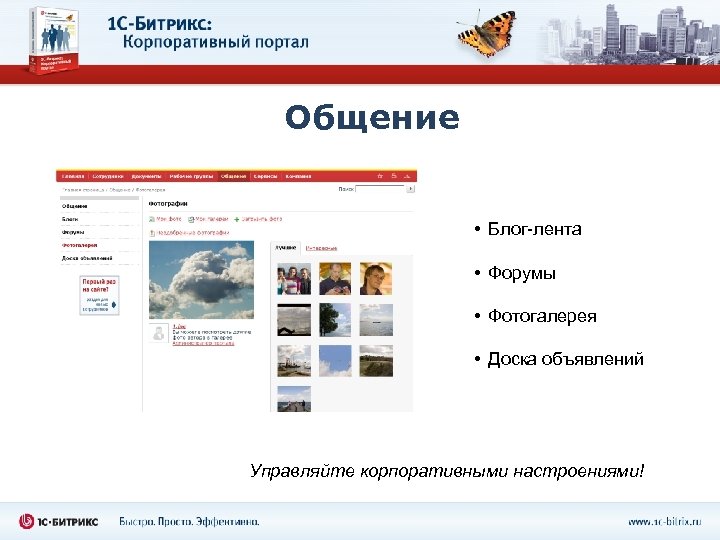
Task: Open the sea with boat thumbnail
Action: click(x=376, y=320)
